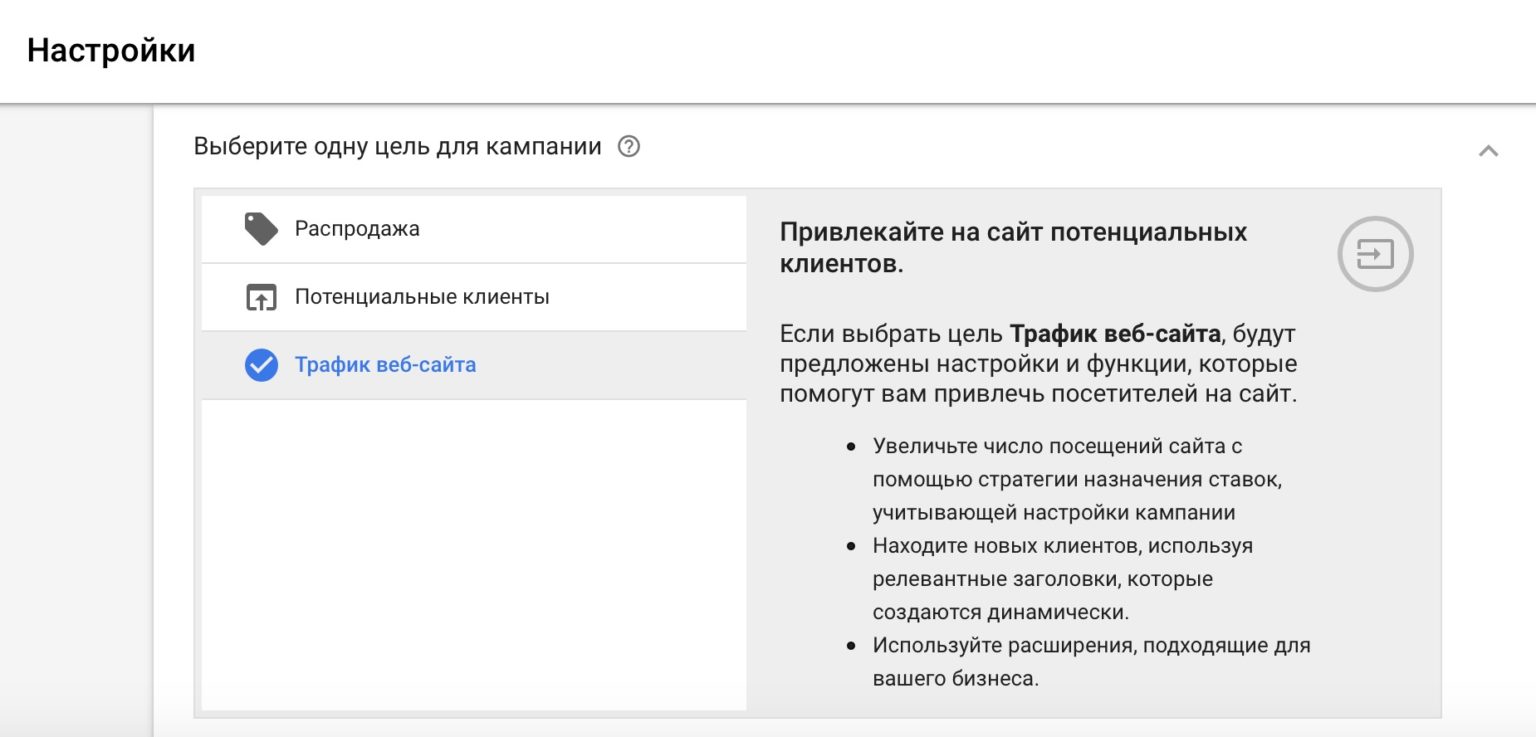Click the 'Выберите одну цель для кампании' heading
Viewport: 1536px width, 737px height.
[397, 147]
